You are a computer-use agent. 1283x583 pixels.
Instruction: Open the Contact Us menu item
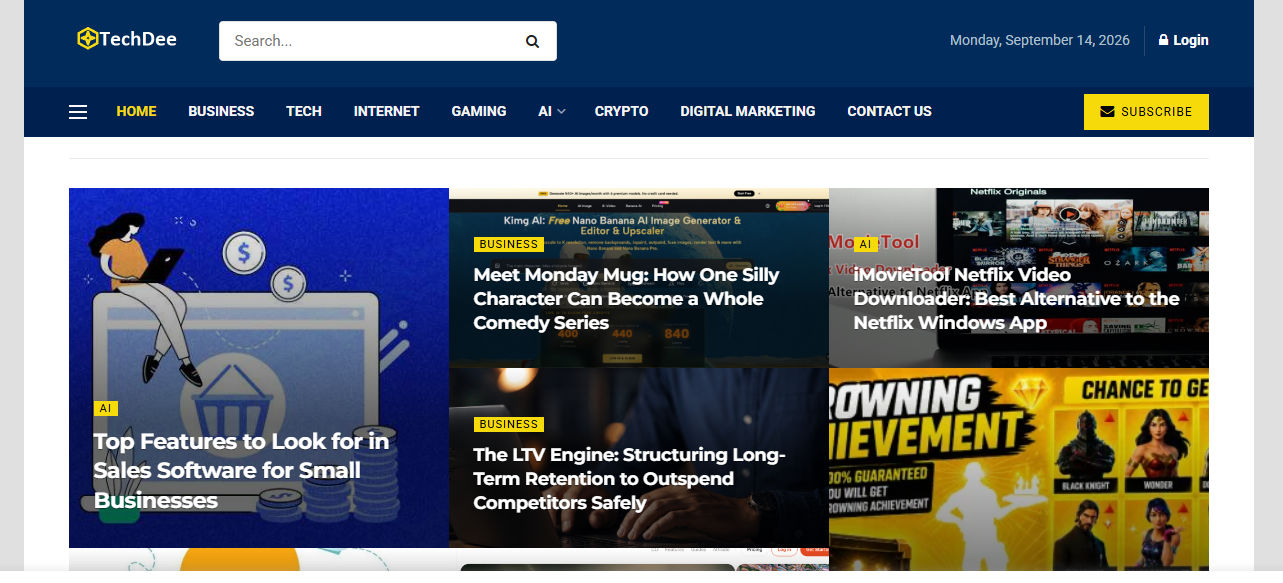pos(889,111)
